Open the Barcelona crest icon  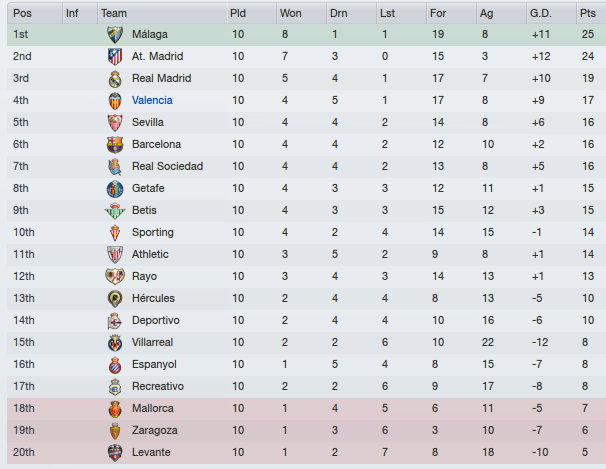click(x=115, y=144)
